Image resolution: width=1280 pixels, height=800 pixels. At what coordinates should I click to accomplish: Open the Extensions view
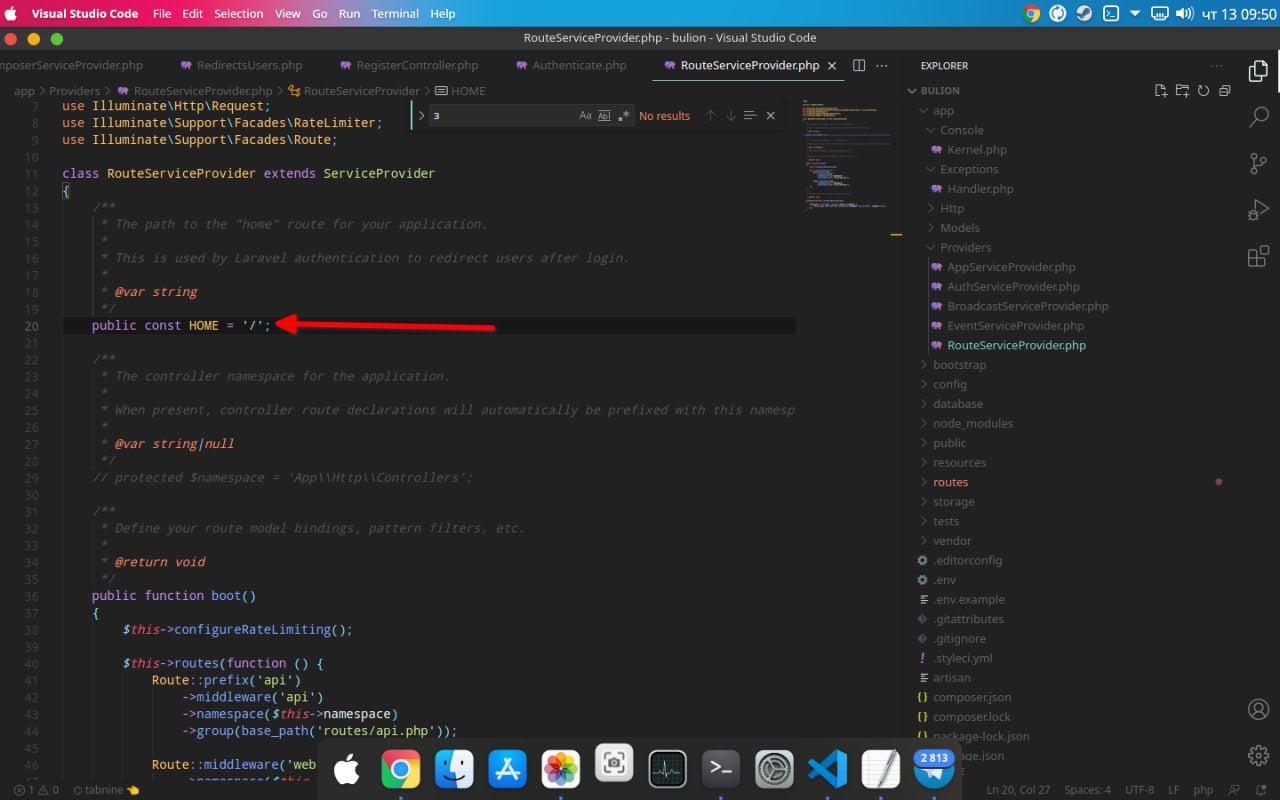click(x=1258, y=256)
